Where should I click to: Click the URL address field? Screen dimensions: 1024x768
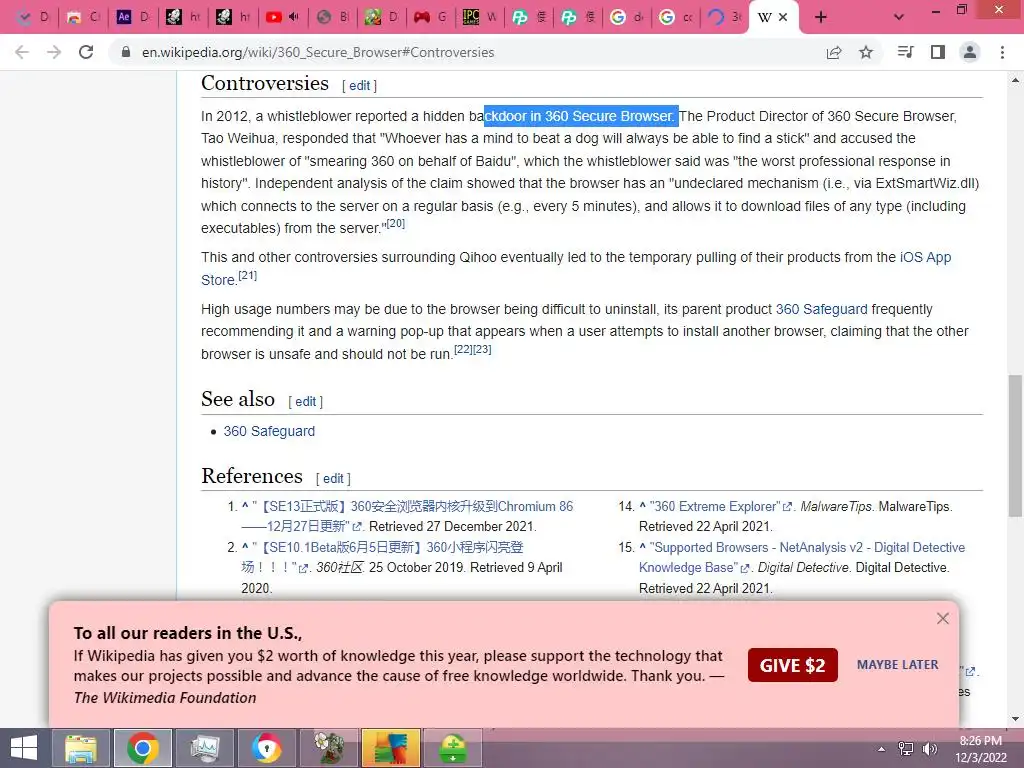click(318, 52)
